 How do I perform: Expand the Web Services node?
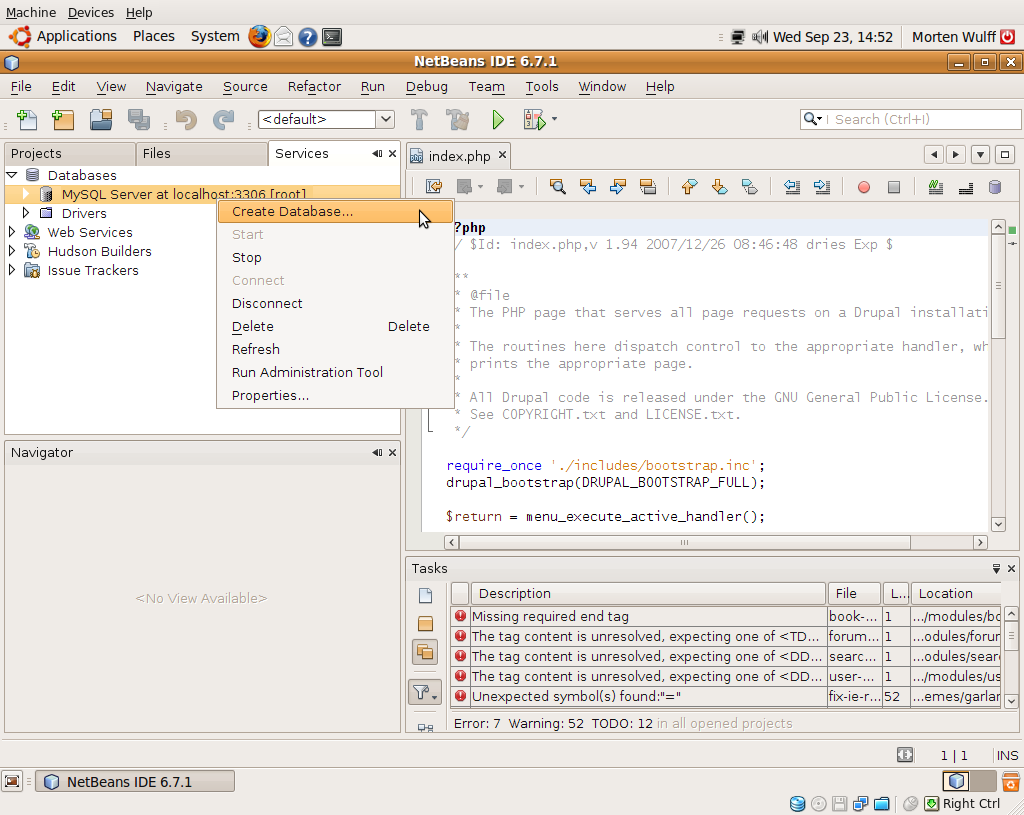[x=12, y=232]
